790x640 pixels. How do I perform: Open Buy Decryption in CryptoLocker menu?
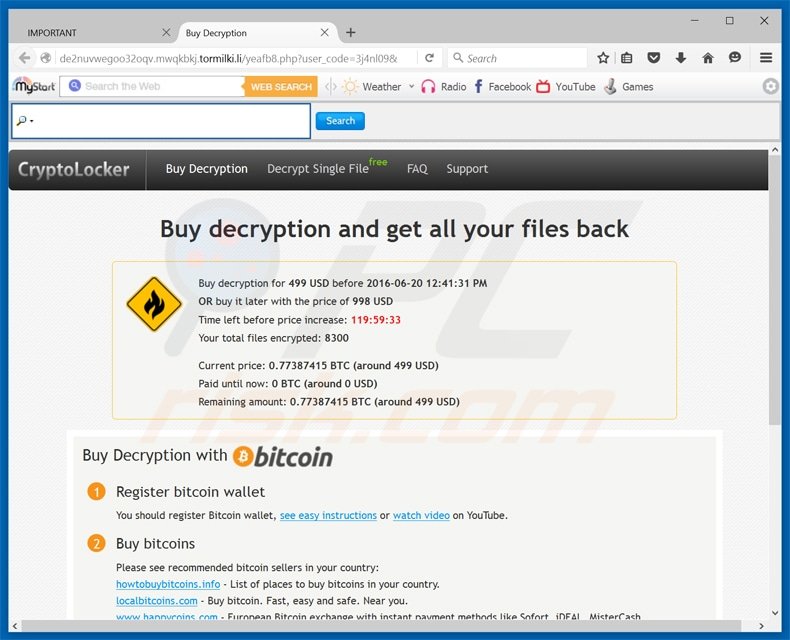tap(207, 169)
